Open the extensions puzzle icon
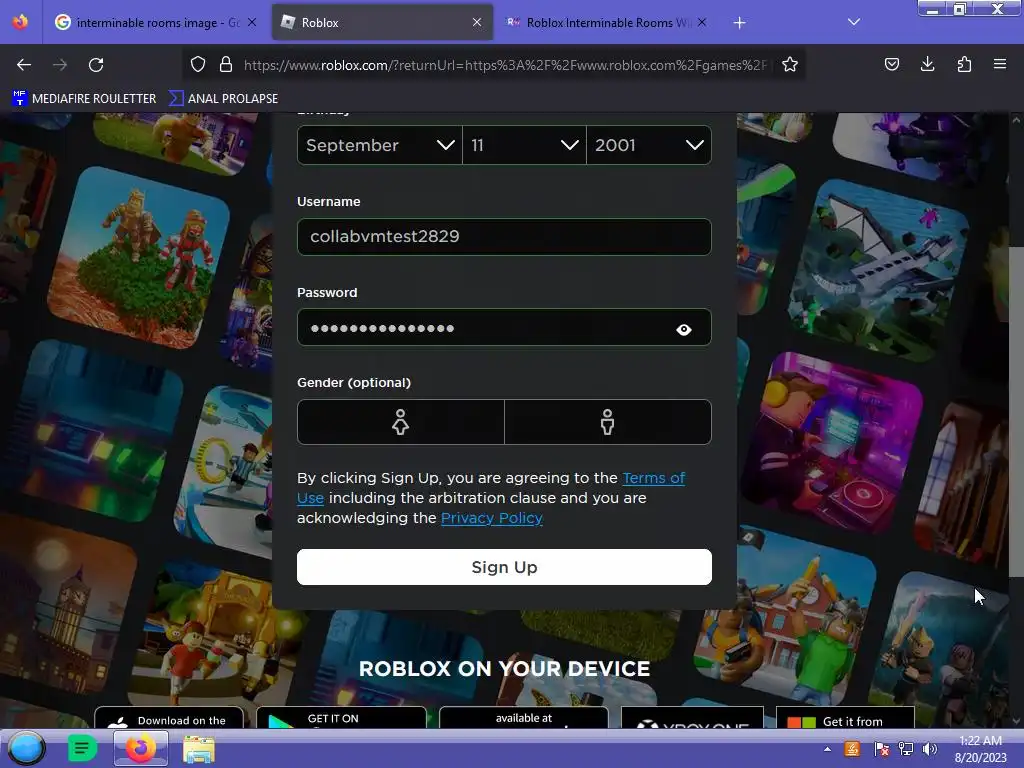This screenshot has width=1024, height=768. pyautogui.click(x=964, y=64)
